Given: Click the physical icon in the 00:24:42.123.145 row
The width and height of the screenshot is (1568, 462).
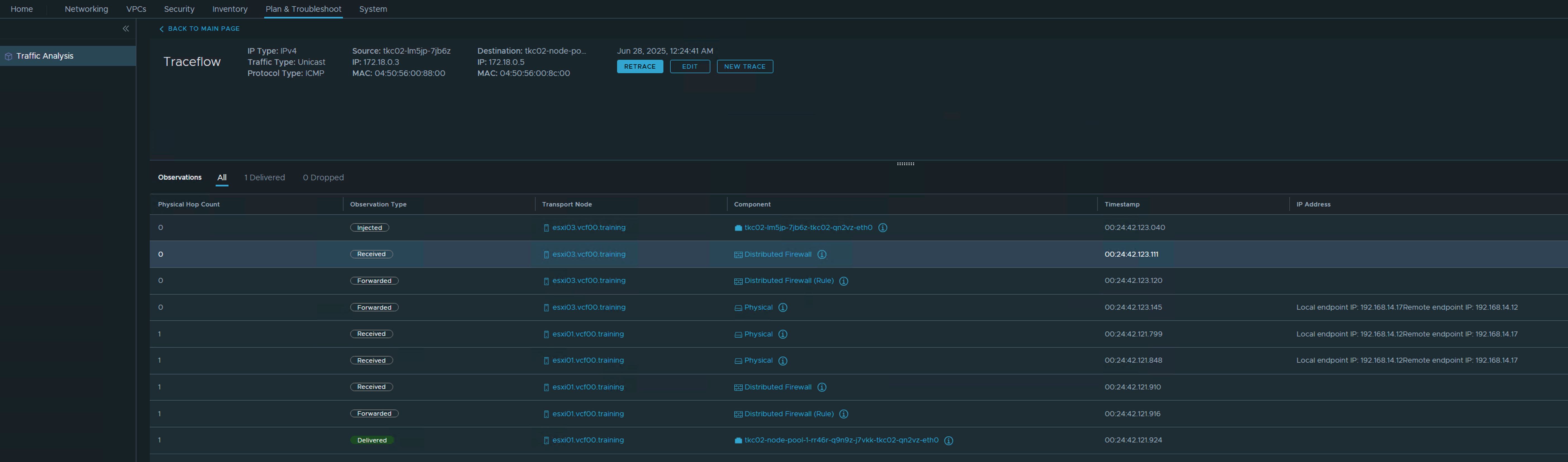Looking at the screenshot, I should [x=738, y=308].
